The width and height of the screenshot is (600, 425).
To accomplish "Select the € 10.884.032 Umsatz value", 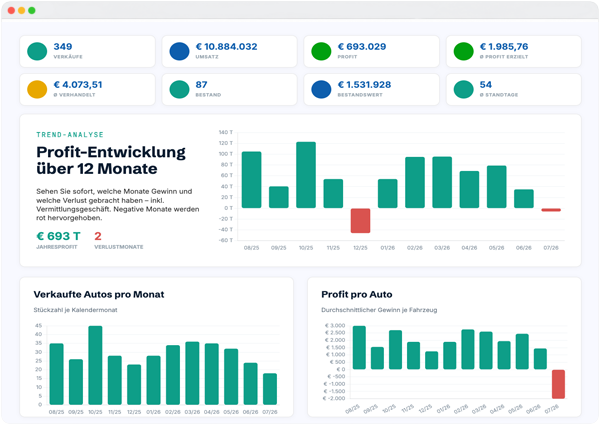I will point(227,47).
